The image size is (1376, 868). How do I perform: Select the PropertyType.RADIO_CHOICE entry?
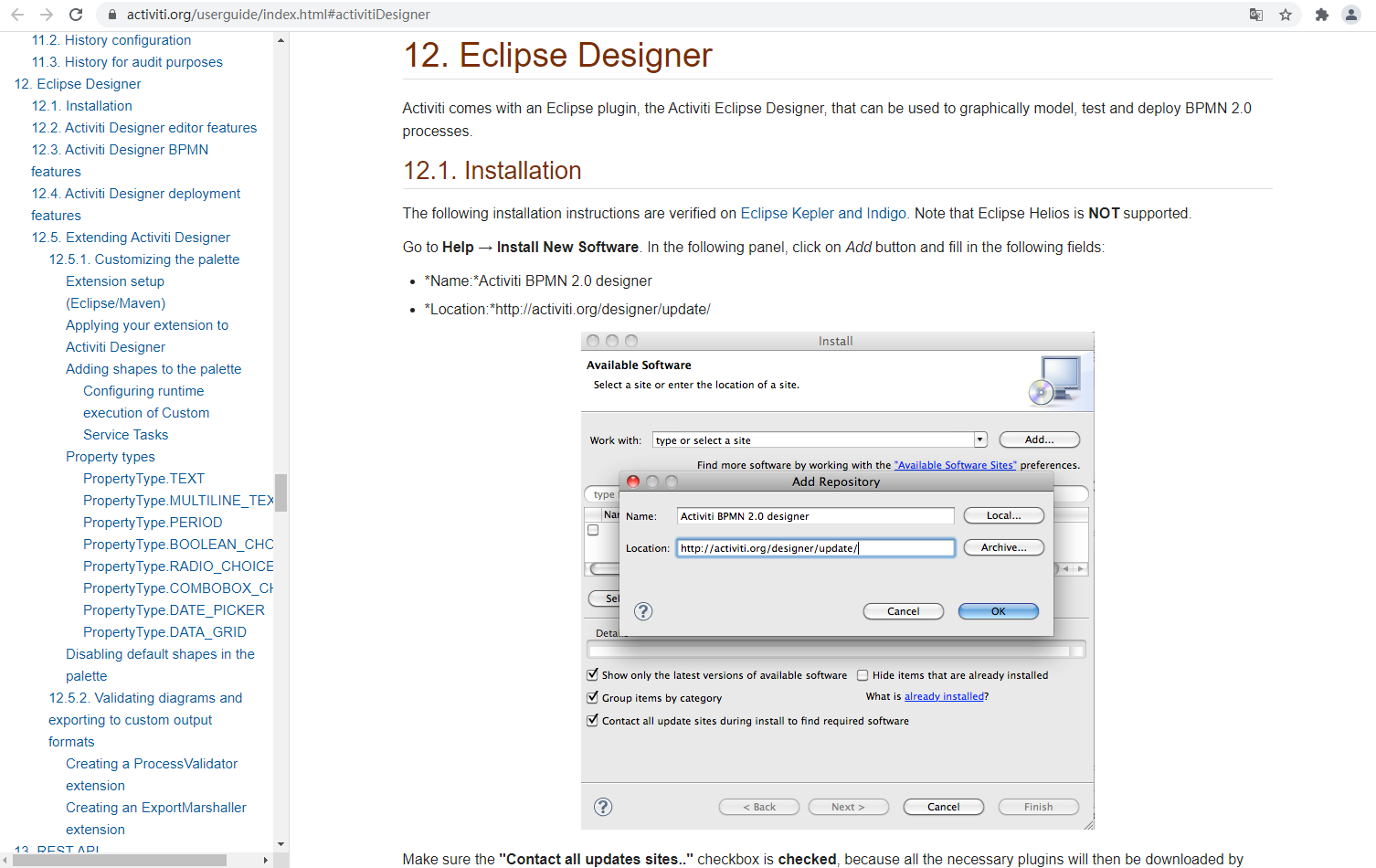coord(178,566)
